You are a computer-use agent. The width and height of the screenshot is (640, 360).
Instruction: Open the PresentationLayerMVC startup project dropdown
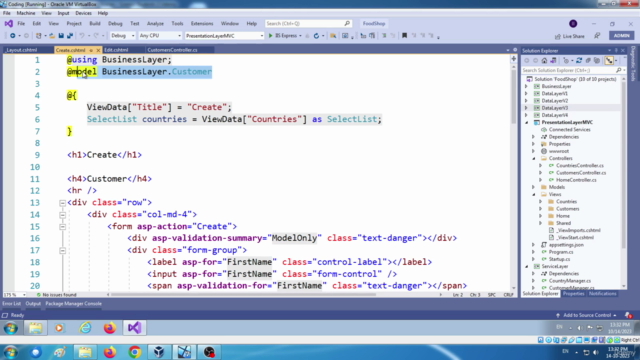click(x=224, y=36)
